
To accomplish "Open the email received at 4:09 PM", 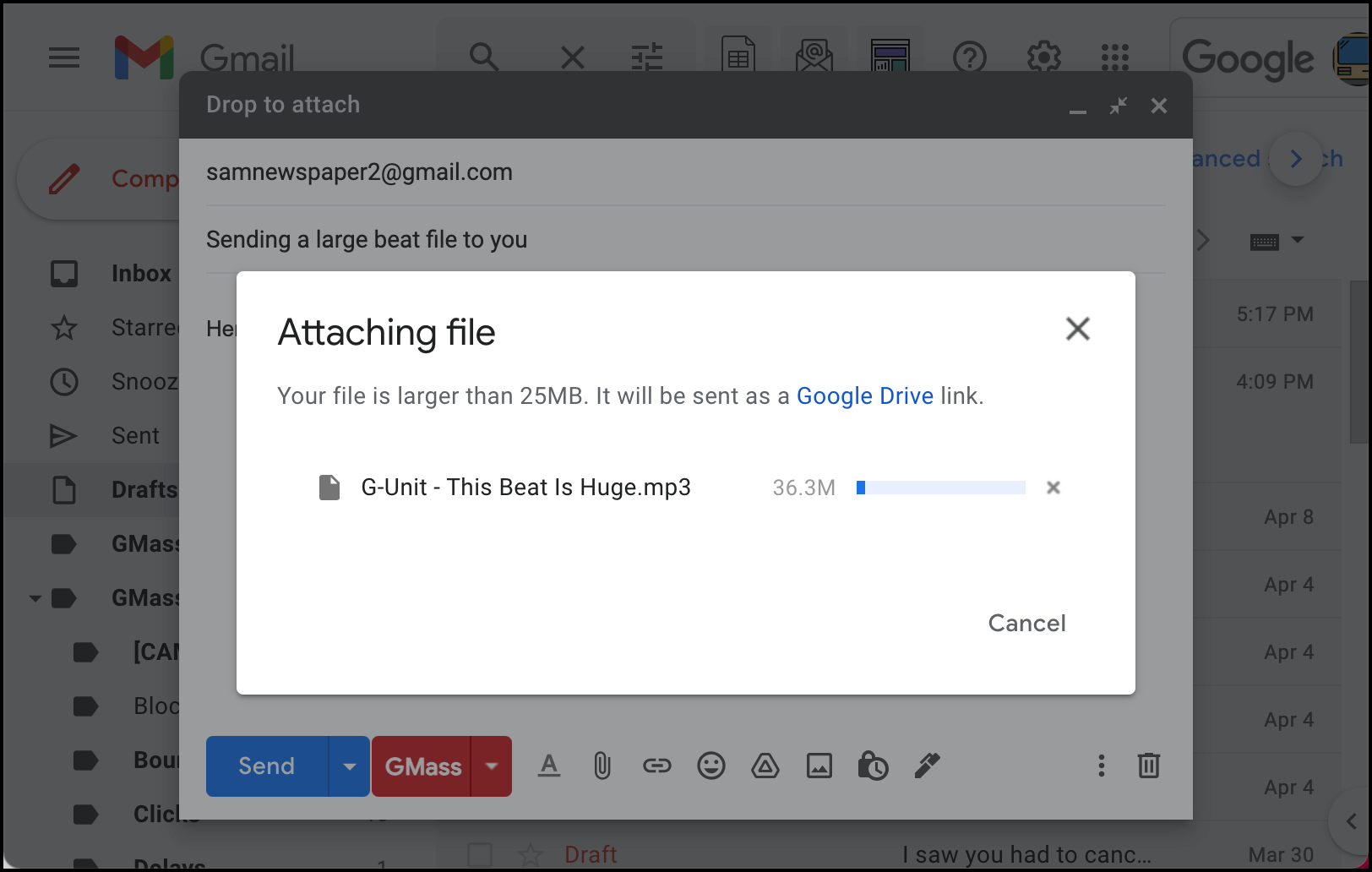I will 1274,382.
